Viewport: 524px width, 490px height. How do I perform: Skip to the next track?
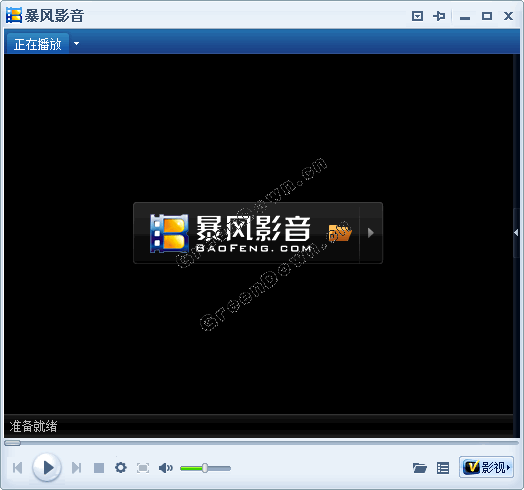[77, 468]
